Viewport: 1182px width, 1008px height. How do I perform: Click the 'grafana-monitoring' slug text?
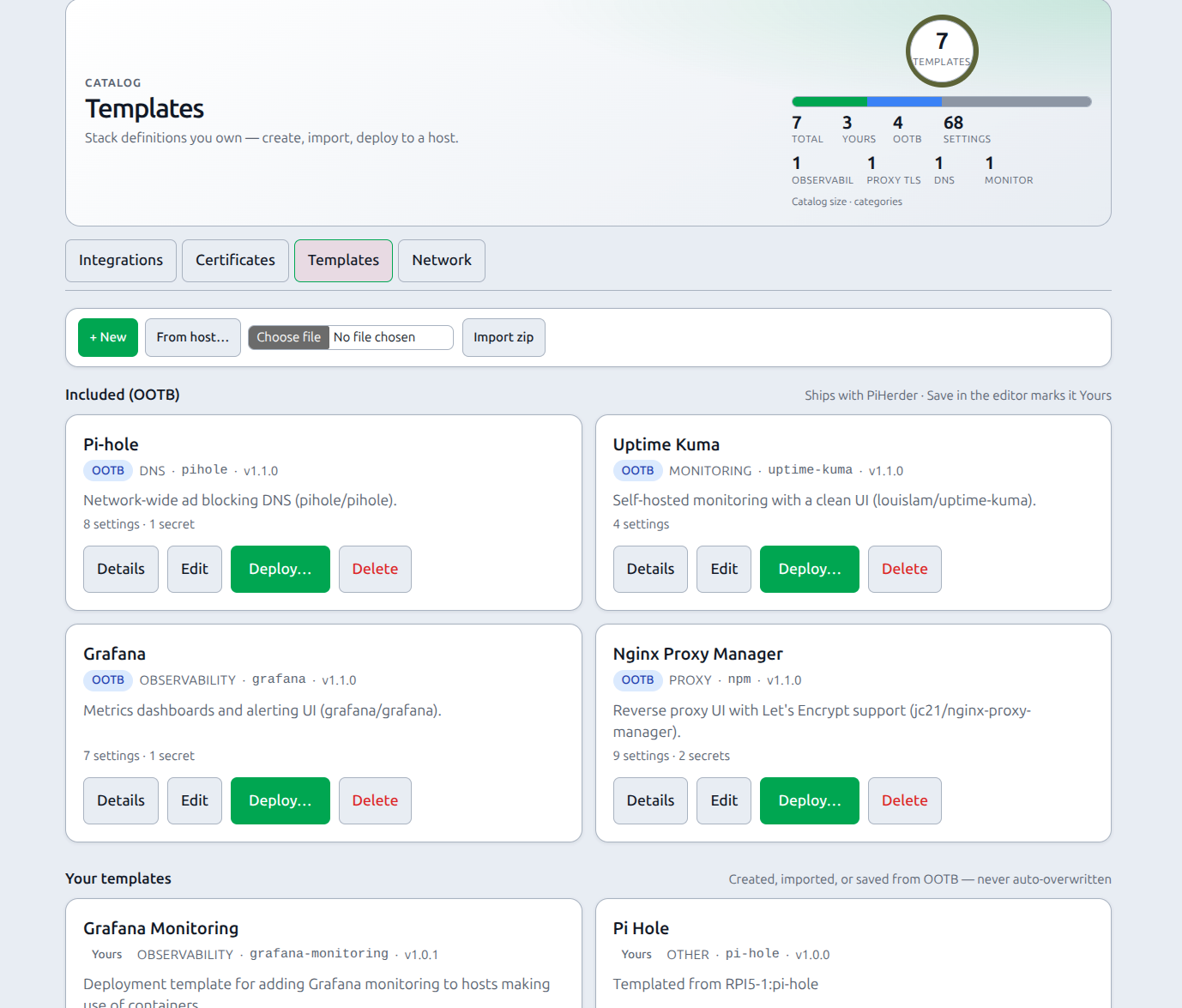(x=319, y=954)
